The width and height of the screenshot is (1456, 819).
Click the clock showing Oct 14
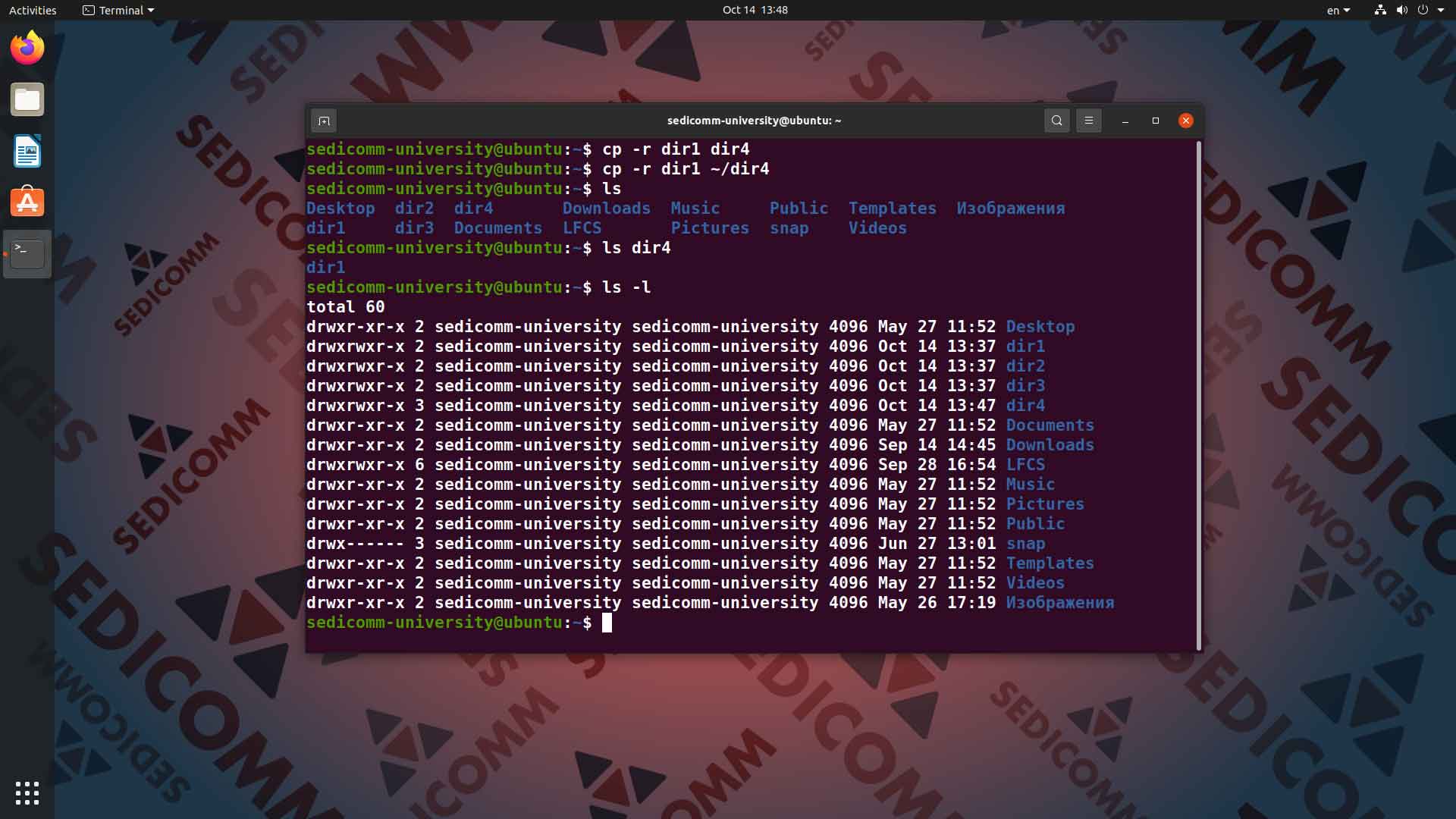[755, 10]
